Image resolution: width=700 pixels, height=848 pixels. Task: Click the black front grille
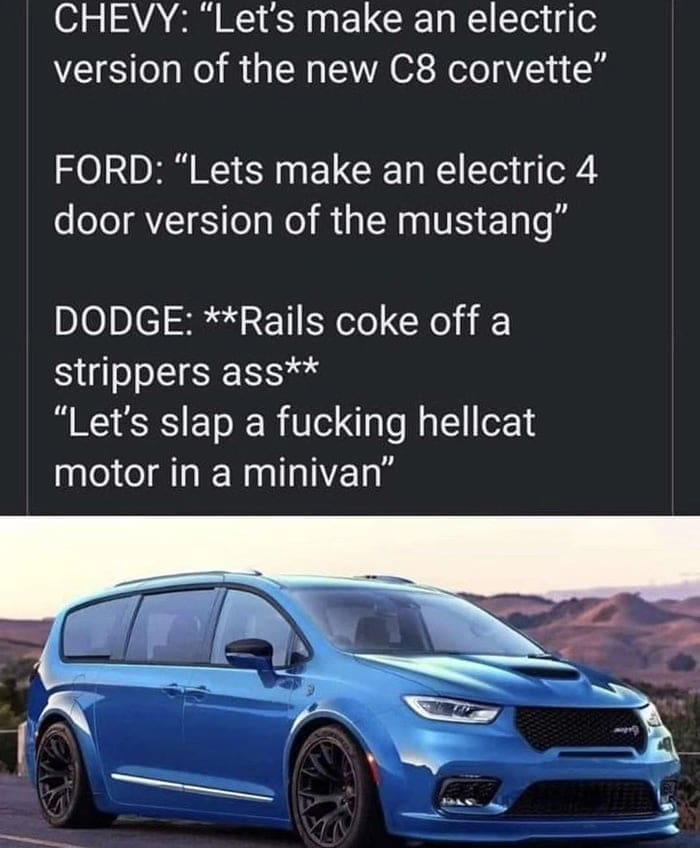click(x=579, y=726)
